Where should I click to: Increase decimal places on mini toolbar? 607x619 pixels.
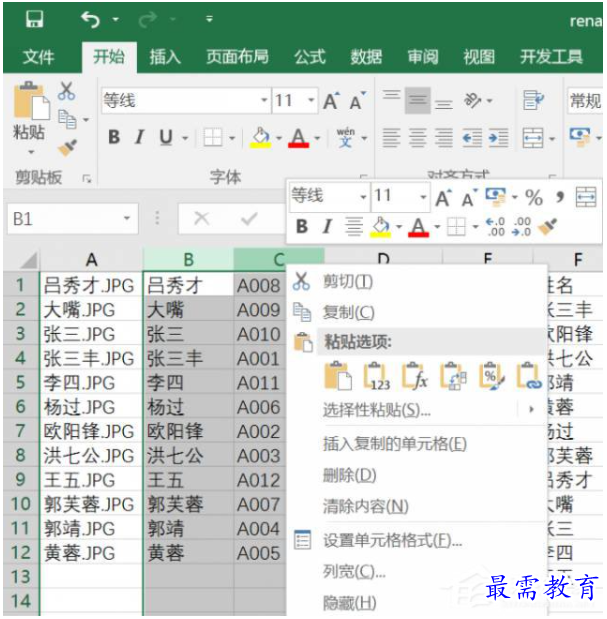point(495,227)
